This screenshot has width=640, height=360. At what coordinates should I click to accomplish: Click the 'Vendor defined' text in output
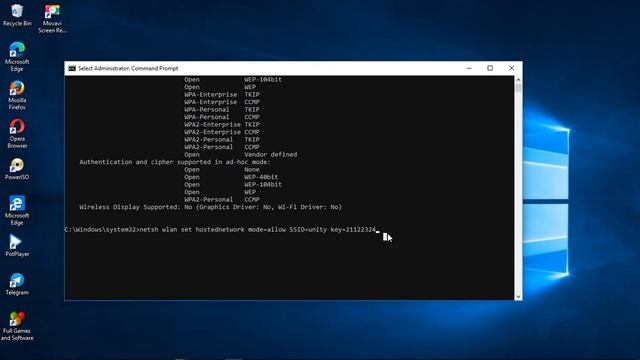[271, 155]
